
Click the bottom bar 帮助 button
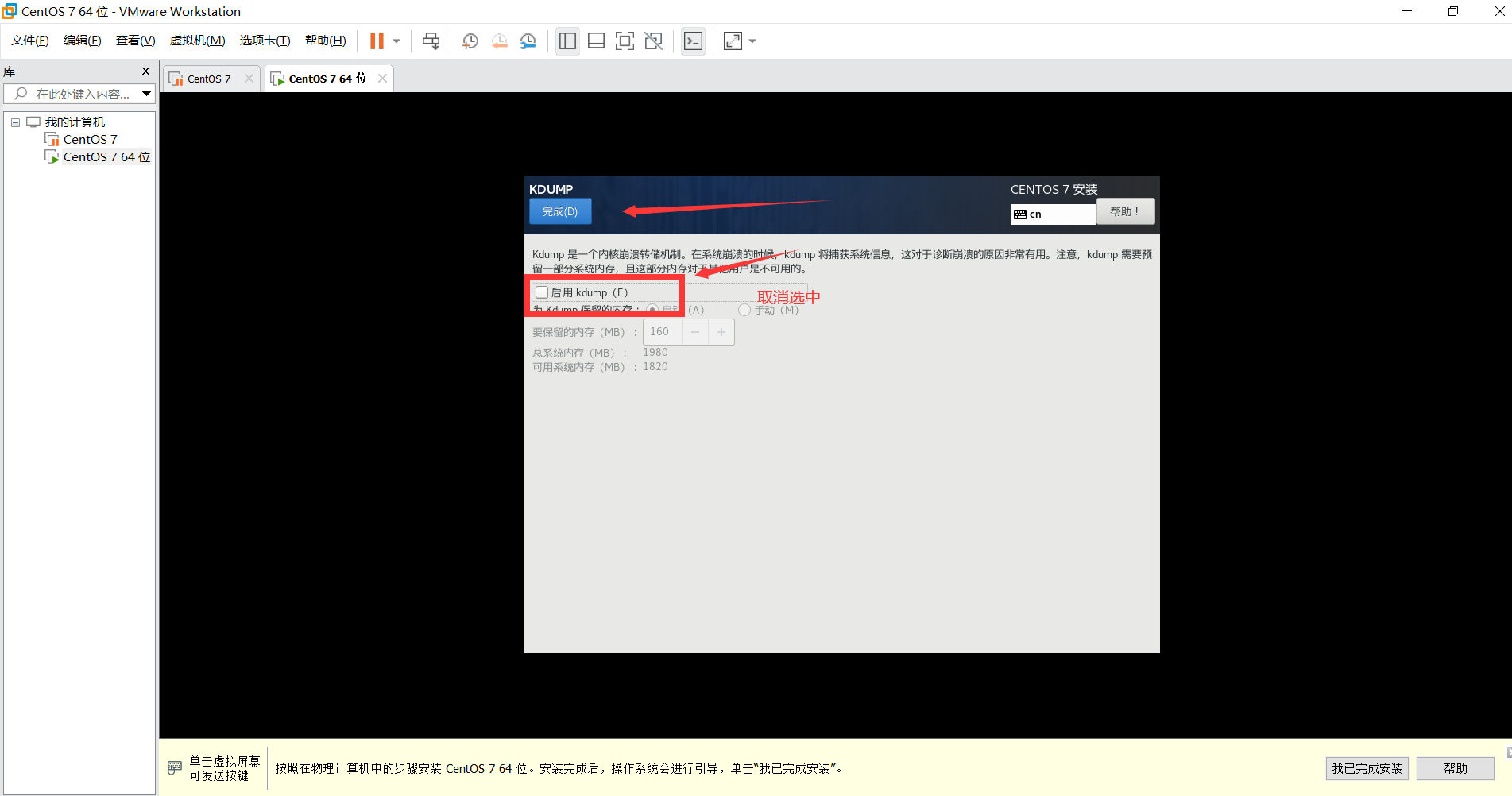click(1456, 768)
